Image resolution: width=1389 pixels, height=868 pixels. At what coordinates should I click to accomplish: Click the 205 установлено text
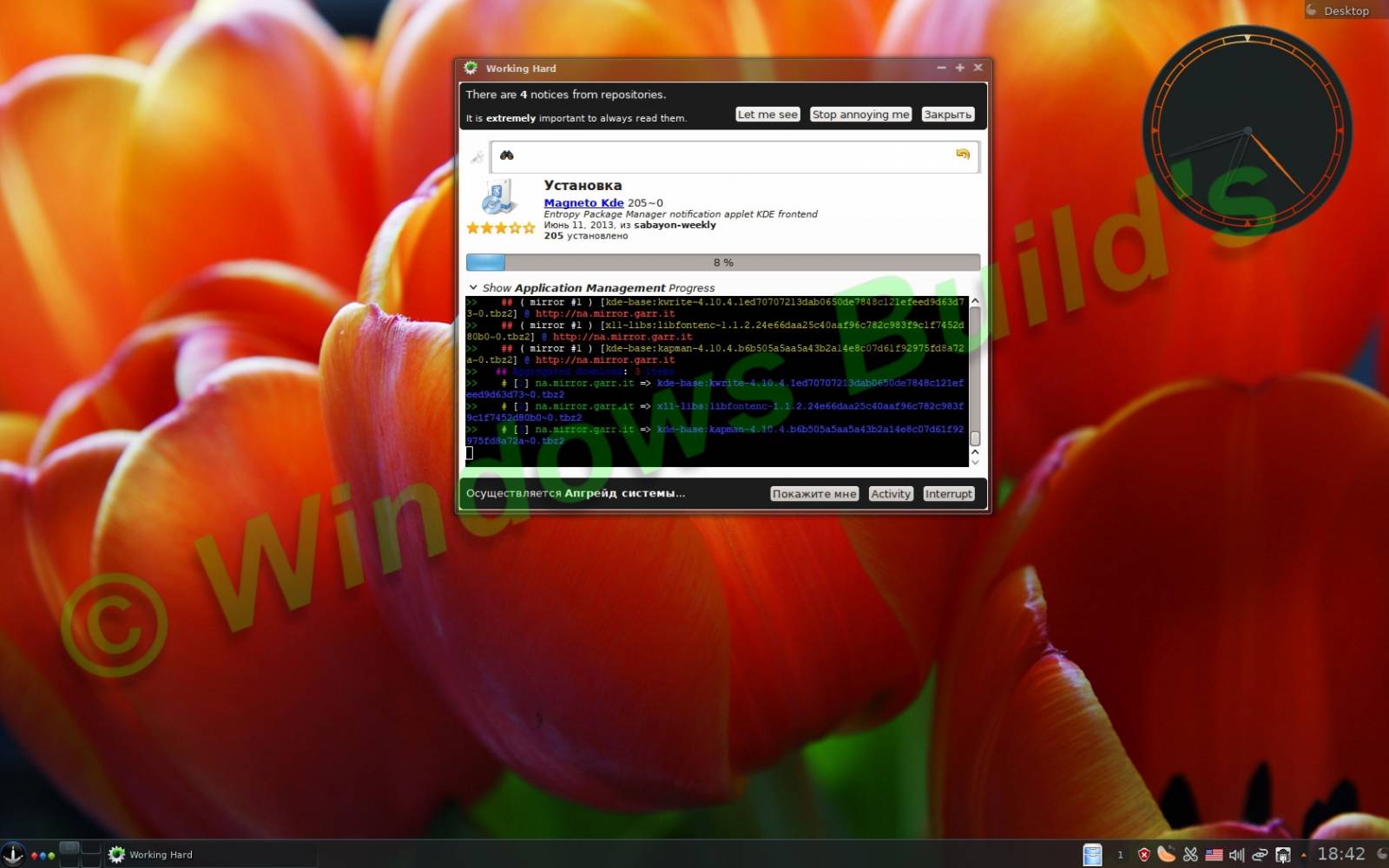point(586,236)
